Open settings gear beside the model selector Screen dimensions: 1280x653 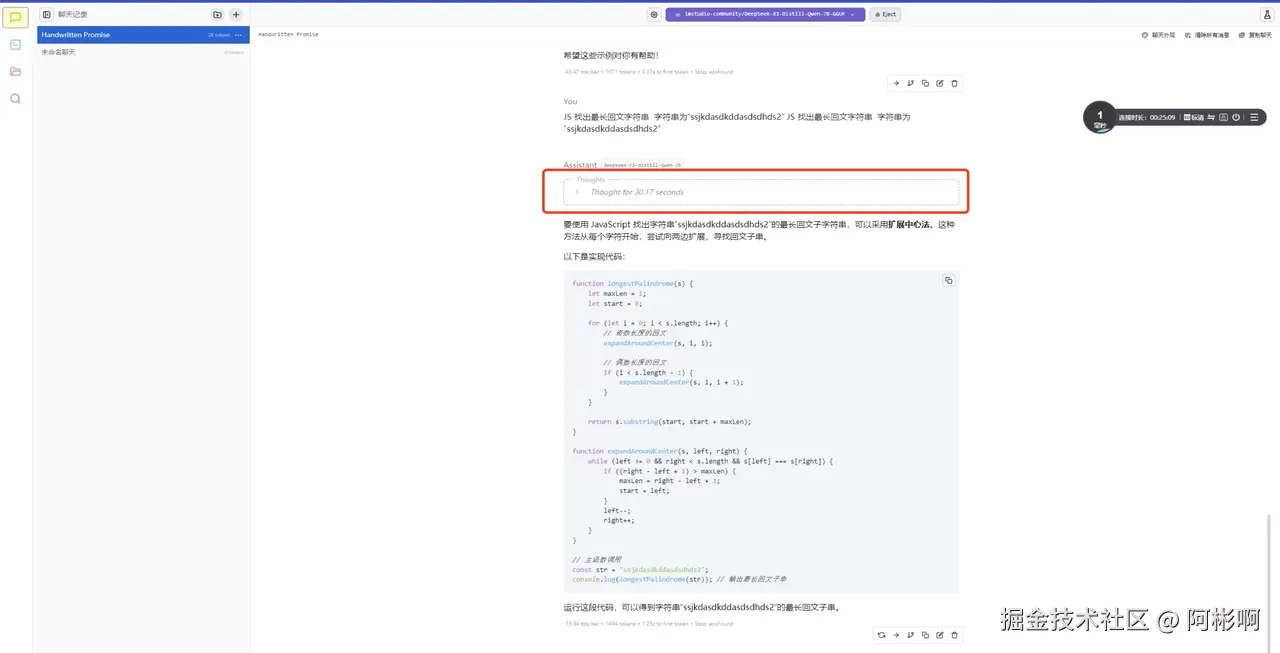655,14
